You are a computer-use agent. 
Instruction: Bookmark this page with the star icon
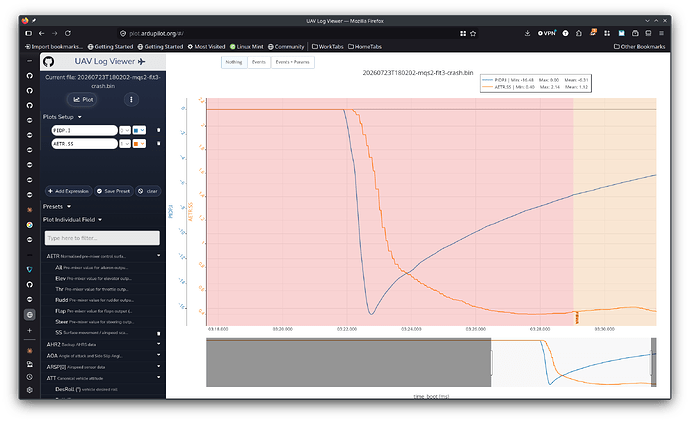[473, 33]
